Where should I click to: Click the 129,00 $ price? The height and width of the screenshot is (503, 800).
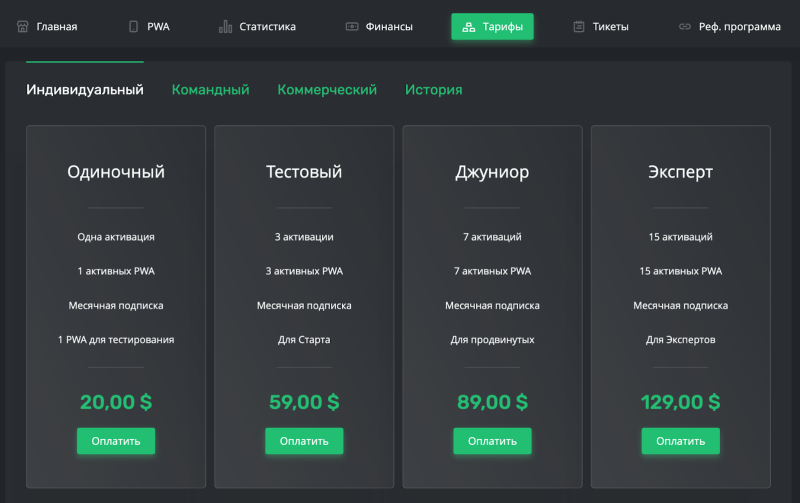(x=681, y=402)
